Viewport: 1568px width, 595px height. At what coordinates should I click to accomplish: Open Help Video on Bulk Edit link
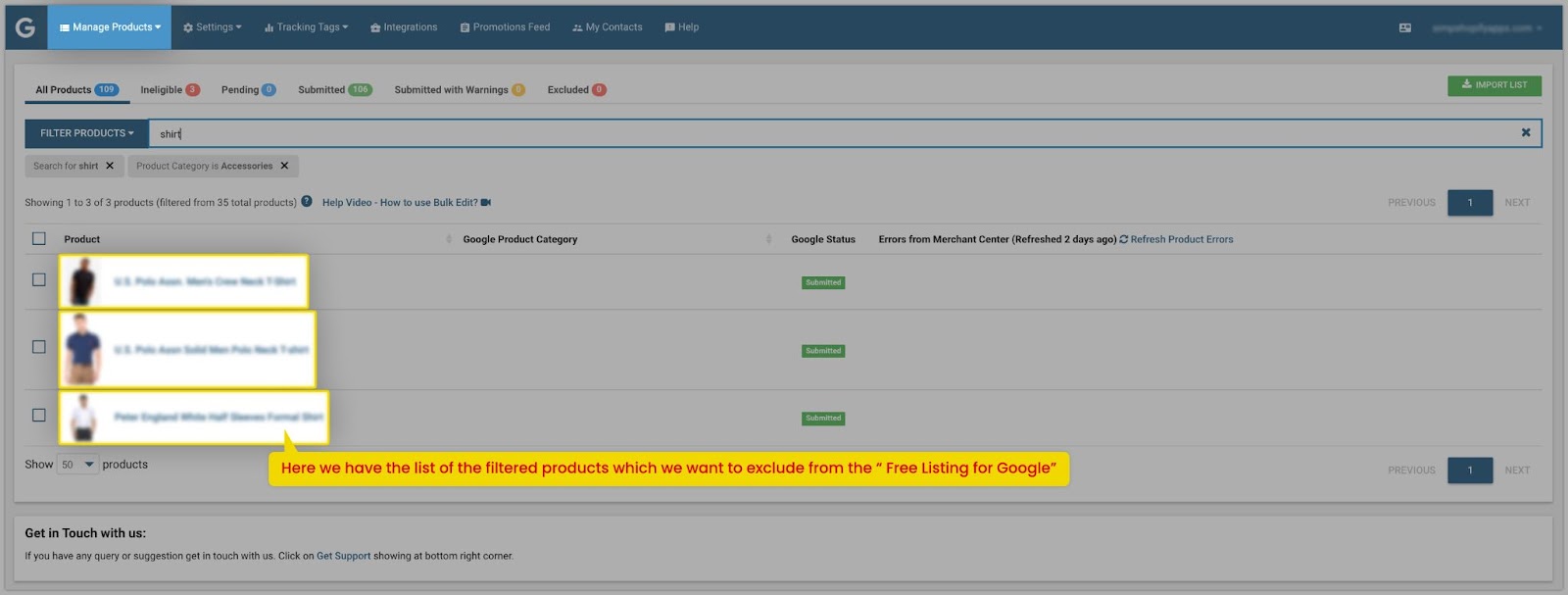tap(400, 202)
